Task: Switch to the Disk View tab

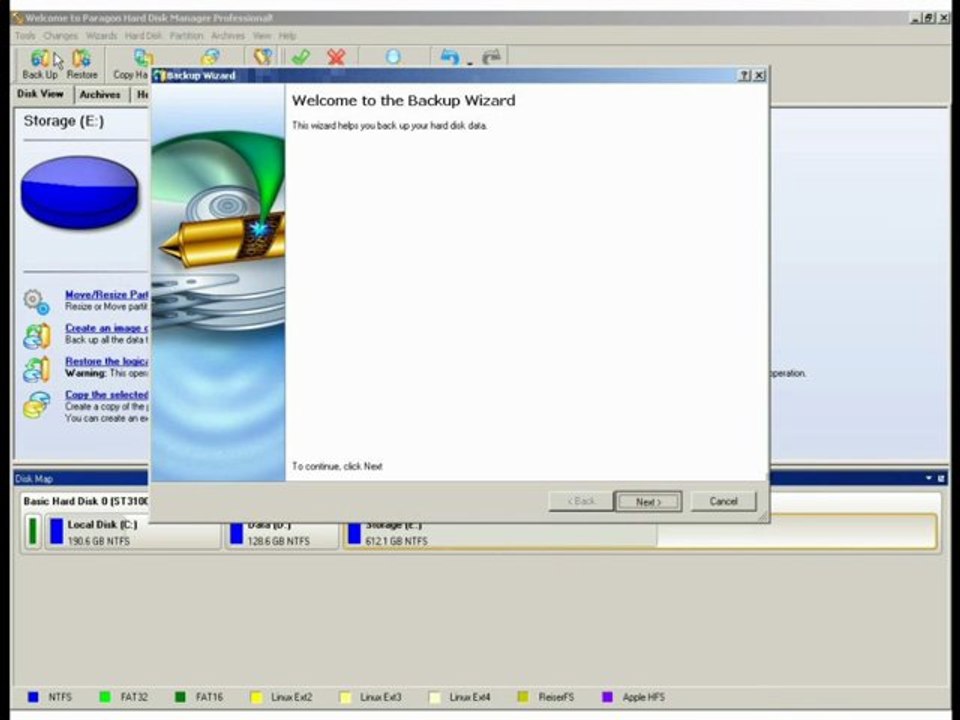Action: 40,94
